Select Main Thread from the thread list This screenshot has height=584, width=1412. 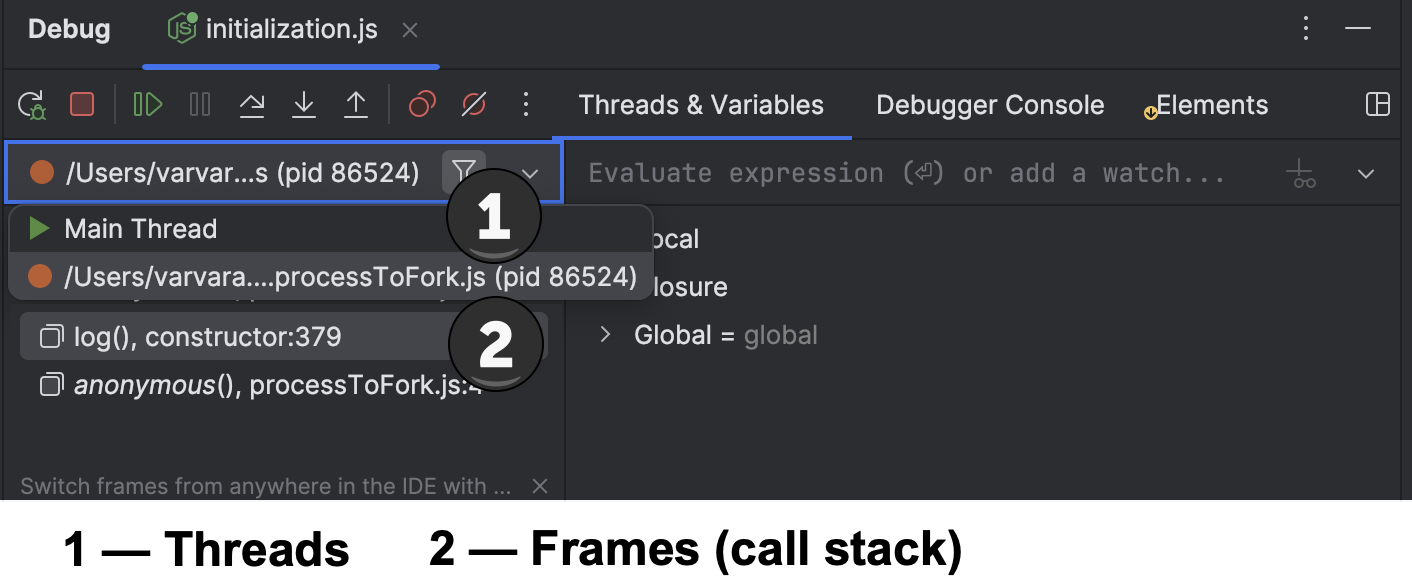pyautogui.click(x=140, y=229)
